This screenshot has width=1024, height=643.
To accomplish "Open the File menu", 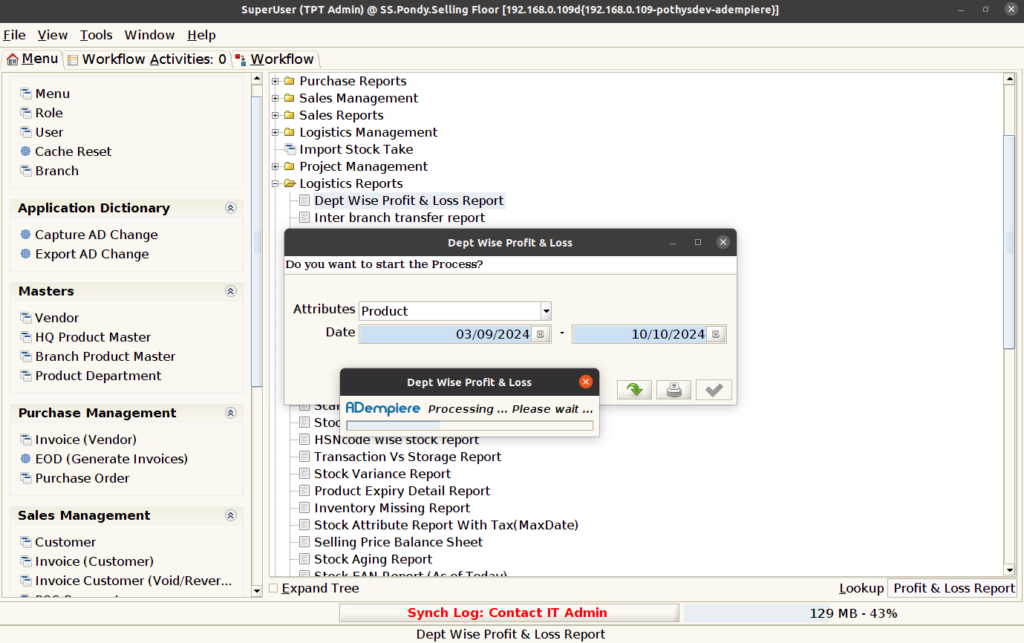I will tap(14, 35).
